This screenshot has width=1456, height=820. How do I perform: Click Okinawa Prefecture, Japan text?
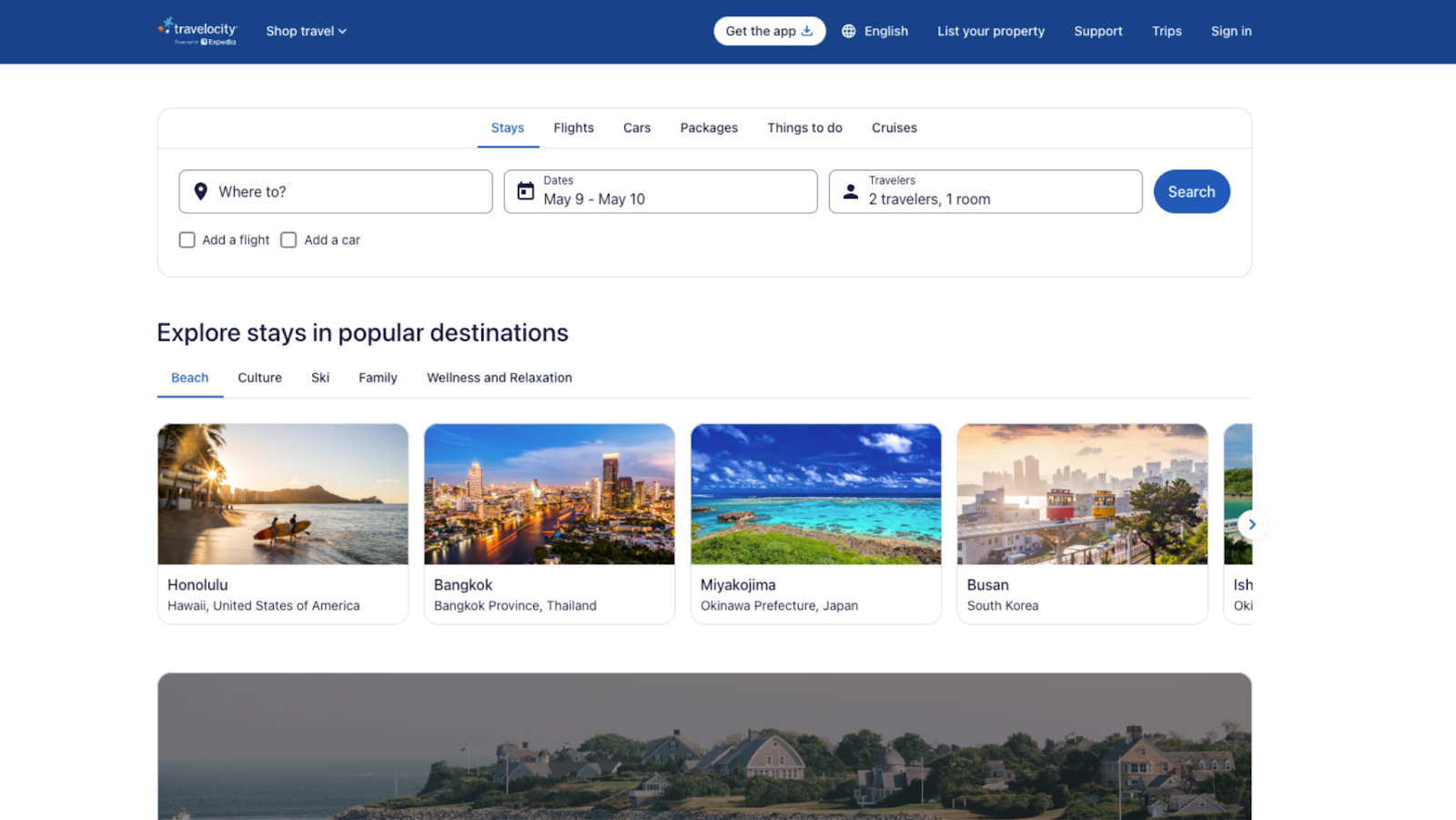point(779,606)
